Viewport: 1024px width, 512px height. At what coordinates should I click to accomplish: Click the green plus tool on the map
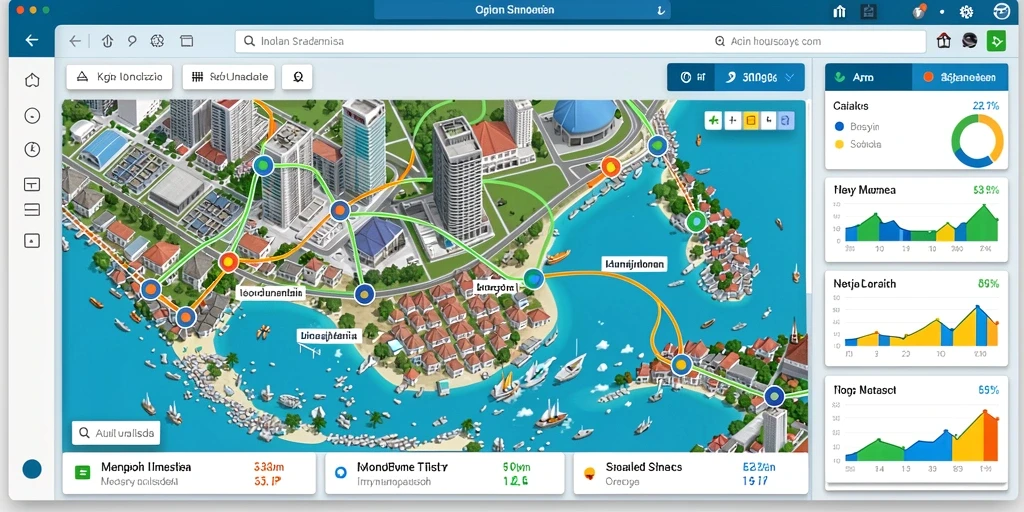coord(714,120)
